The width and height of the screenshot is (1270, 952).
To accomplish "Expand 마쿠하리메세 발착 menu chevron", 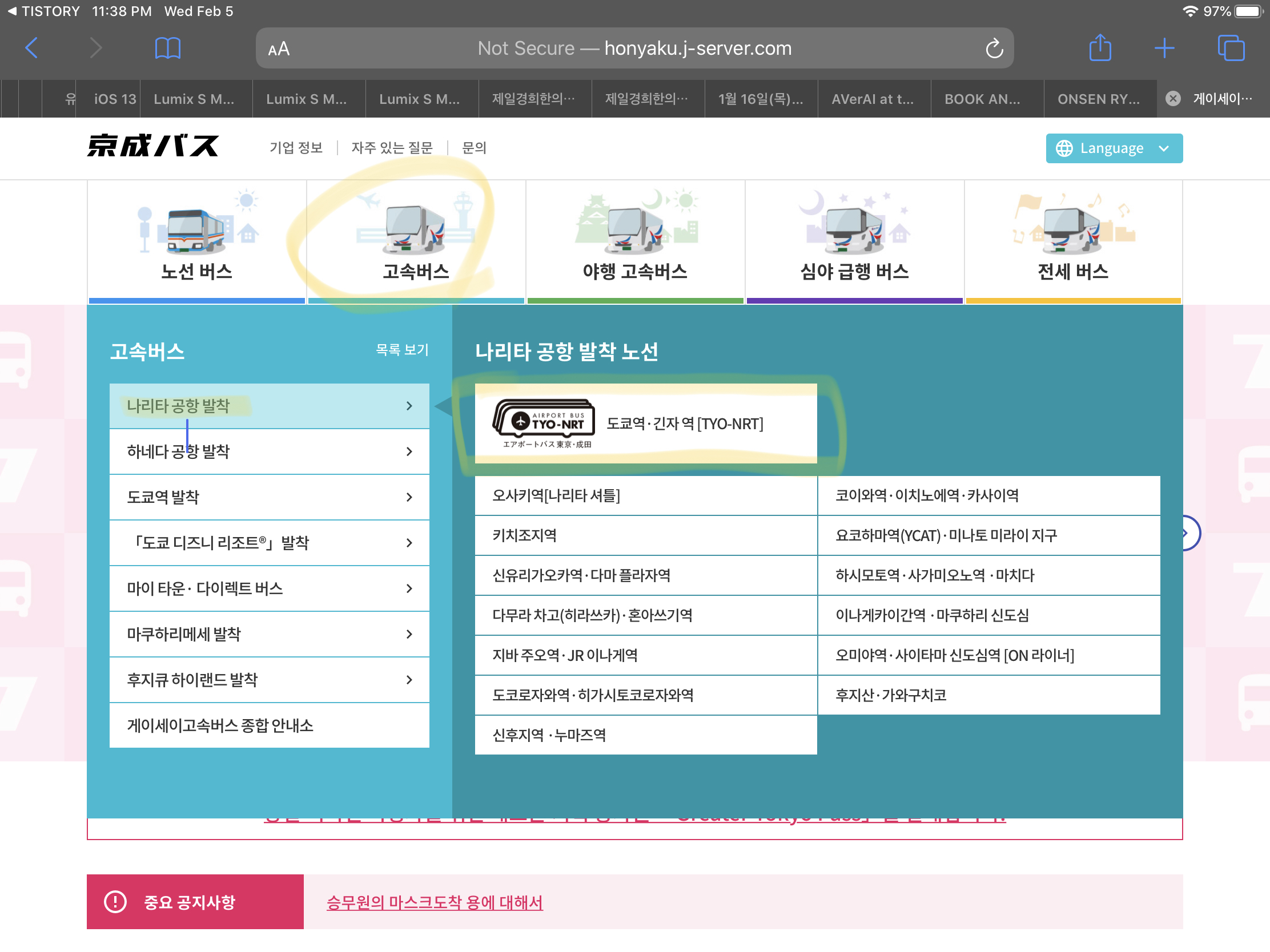I will (x=409, y=634).
